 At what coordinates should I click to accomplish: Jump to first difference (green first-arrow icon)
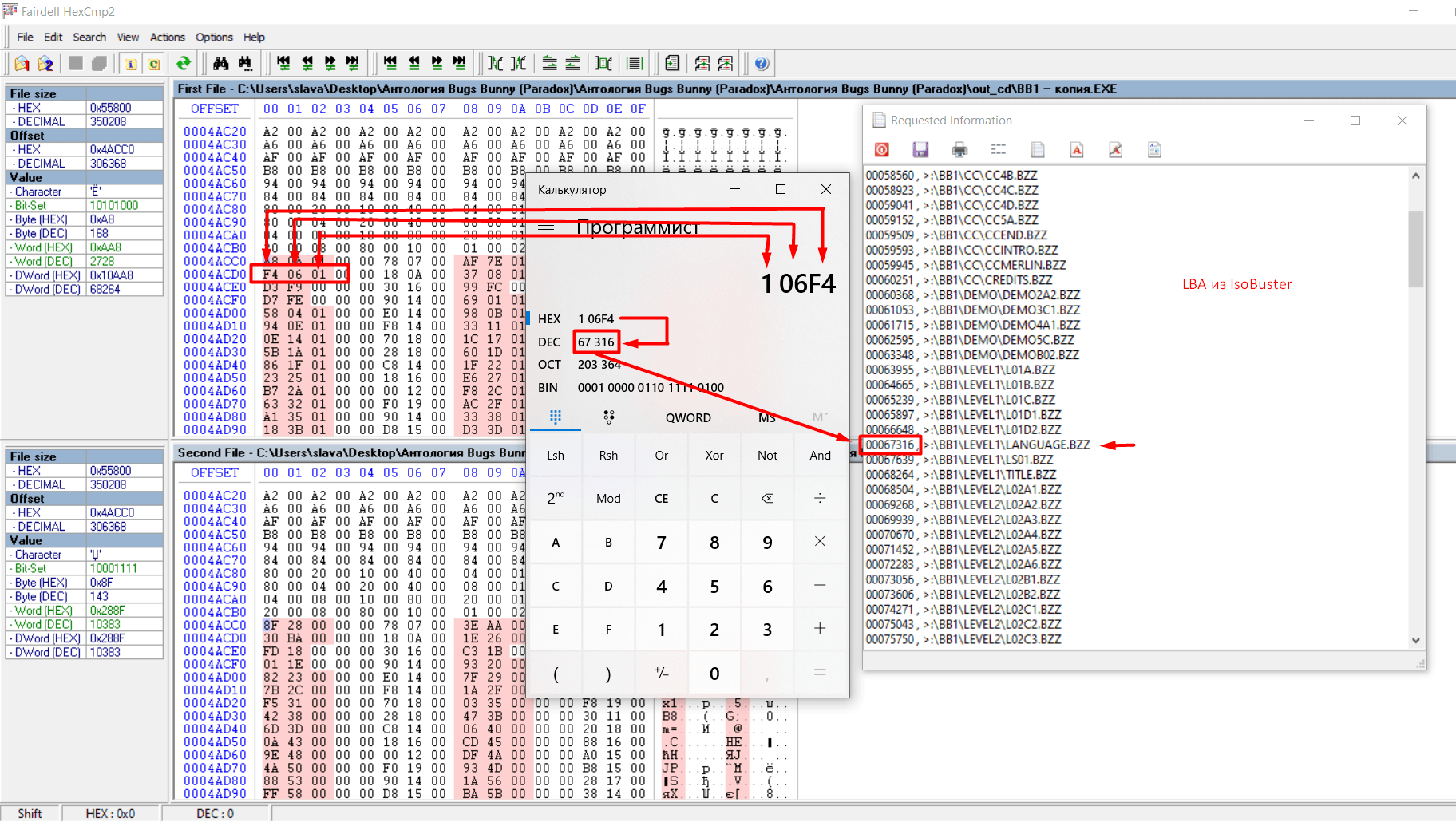pos(283,63)
